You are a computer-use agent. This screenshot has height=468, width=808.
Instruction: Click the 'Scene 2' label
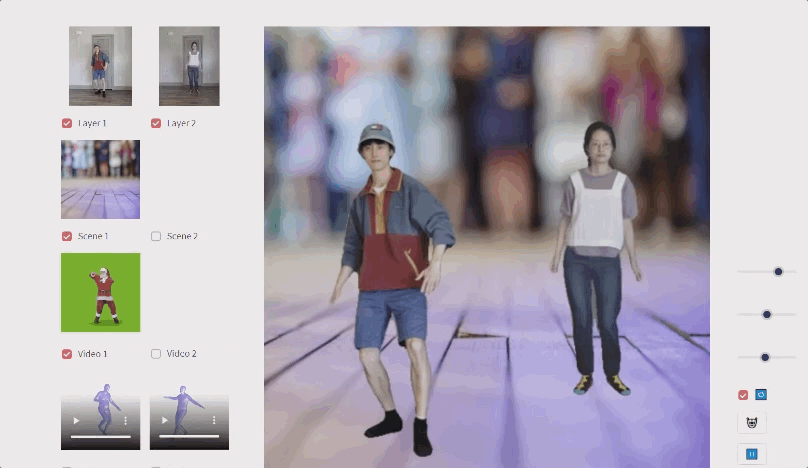coord(182,236)
